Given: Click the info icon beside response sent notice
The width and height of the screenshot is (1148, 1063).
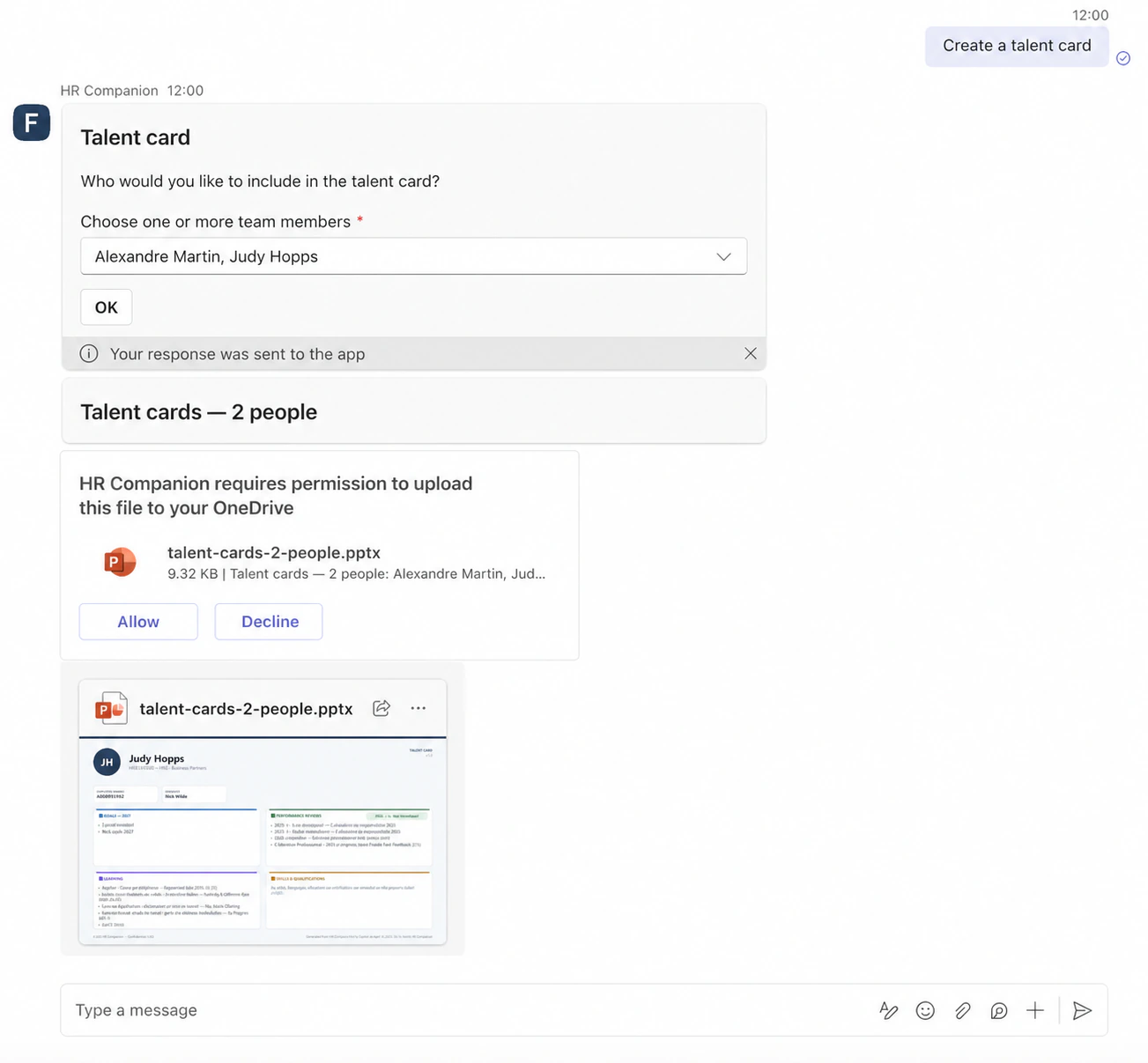Looking at the screenshot, I should pos(89,353).
